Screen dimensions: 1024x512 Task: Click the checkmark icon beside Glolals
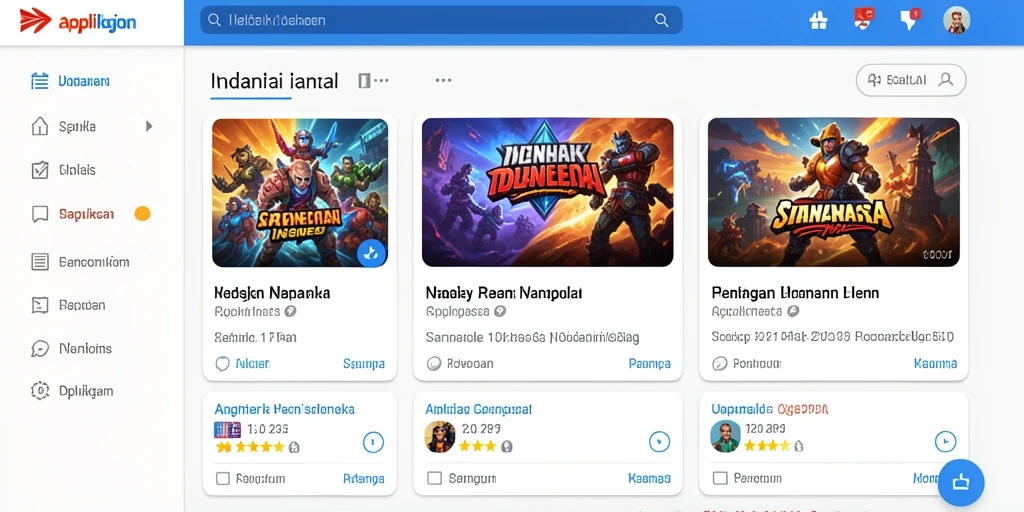point(40,170)
